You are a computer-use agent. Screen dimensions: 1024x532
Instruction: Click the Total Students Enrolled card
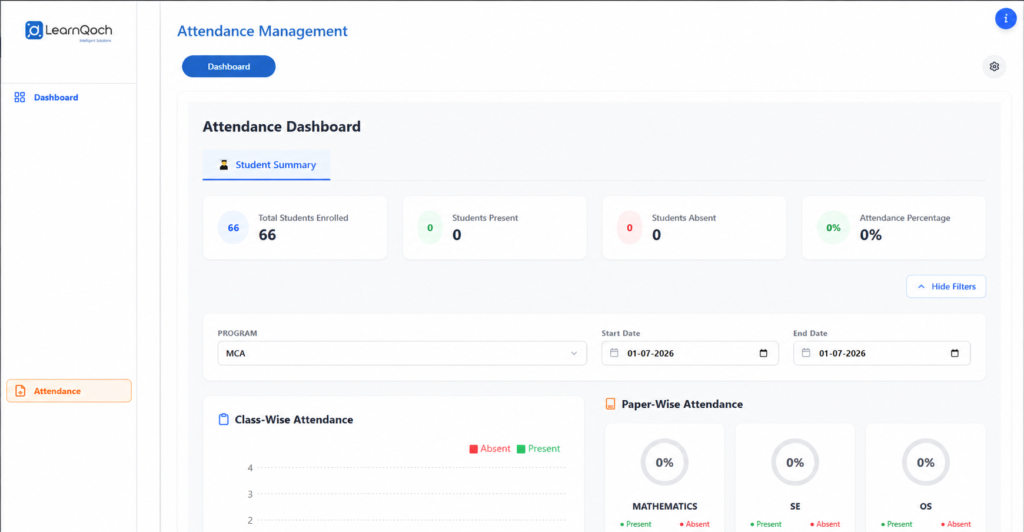tap(295, 228)
